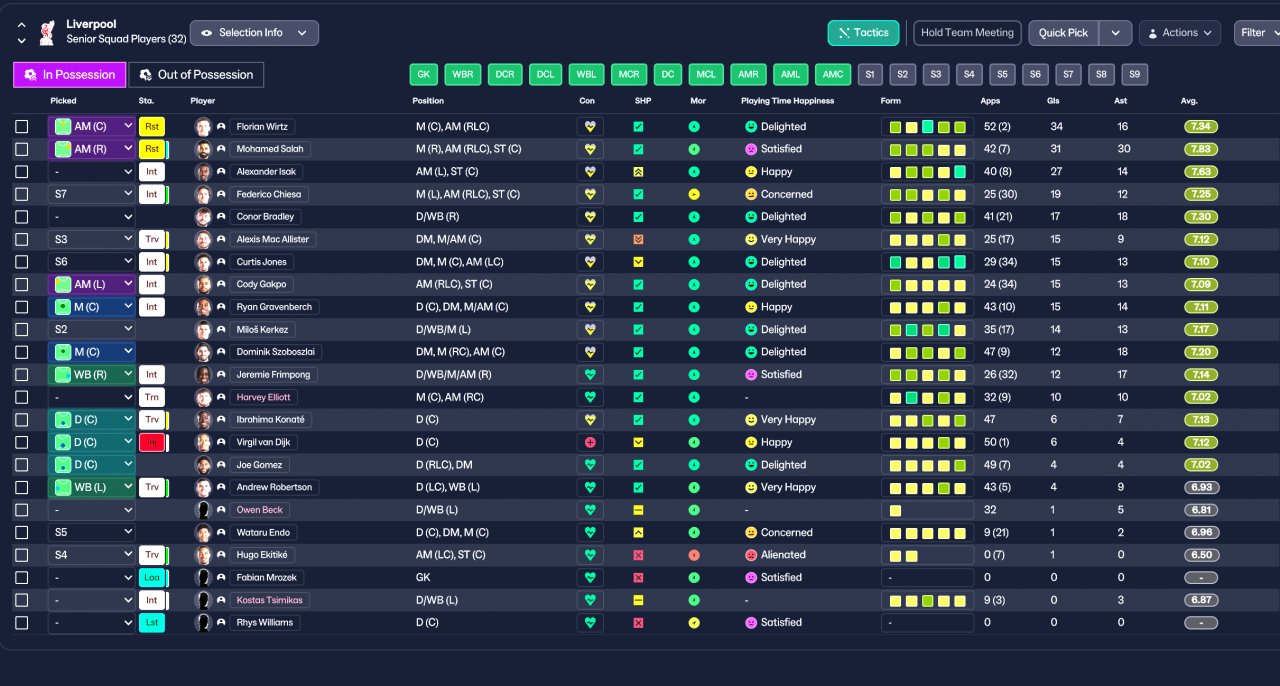
Task: Click the Liverpool club crest icon
Action: tap(46, 32)
